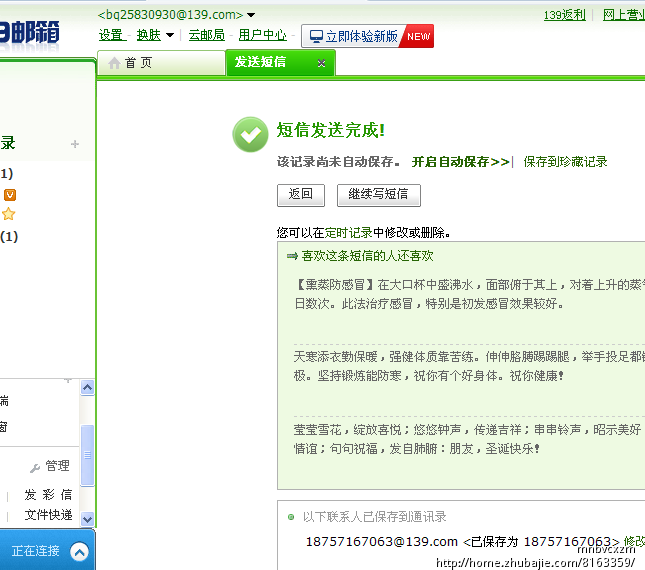Click 保存到珍藏记录 link
This screenshot has height=570, width=645.
(x=565, y=162)
